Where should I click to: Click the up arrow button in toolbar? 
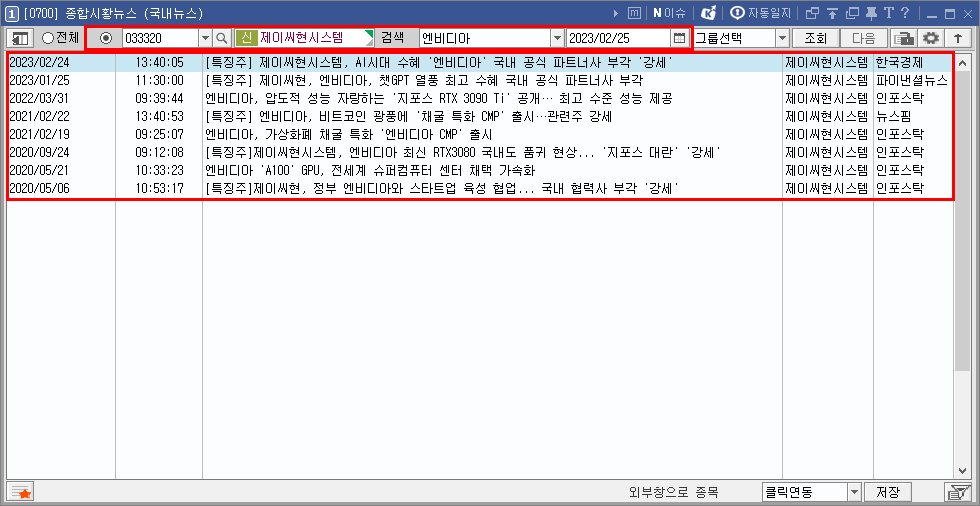click(957, 38)
